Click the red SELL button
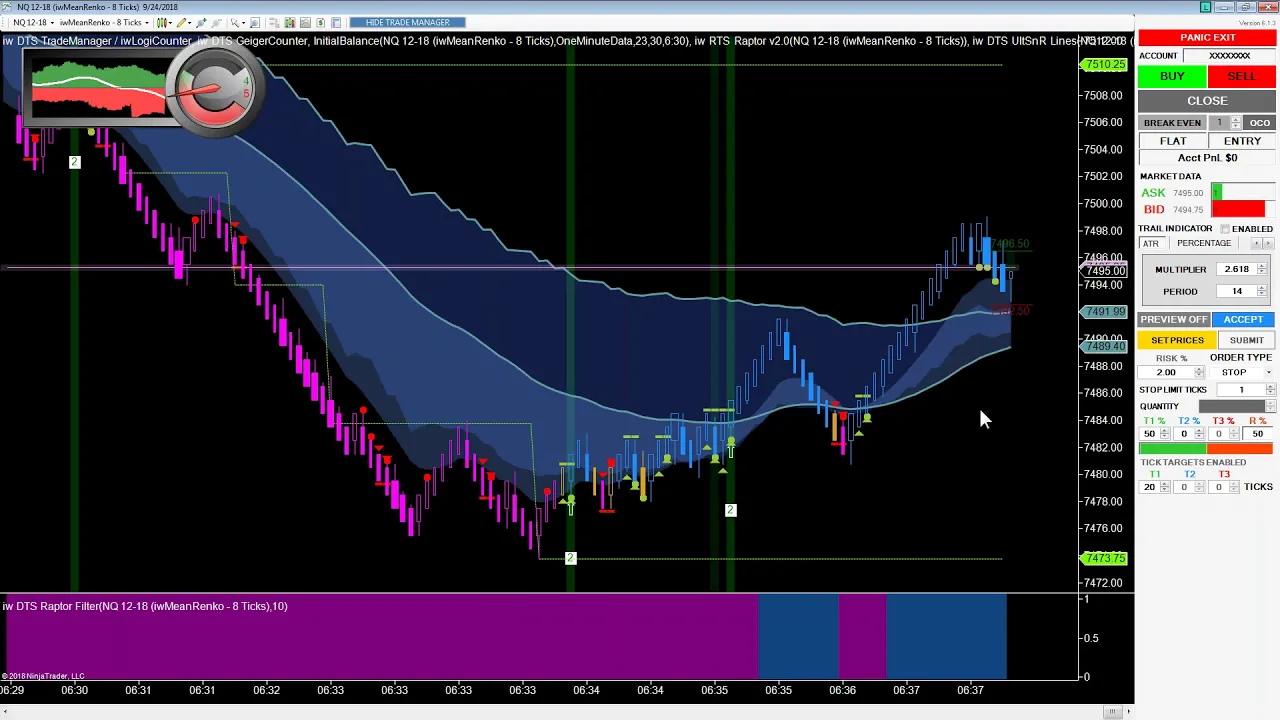This screenshot has width=1280, height=720. click(1241, 76)
